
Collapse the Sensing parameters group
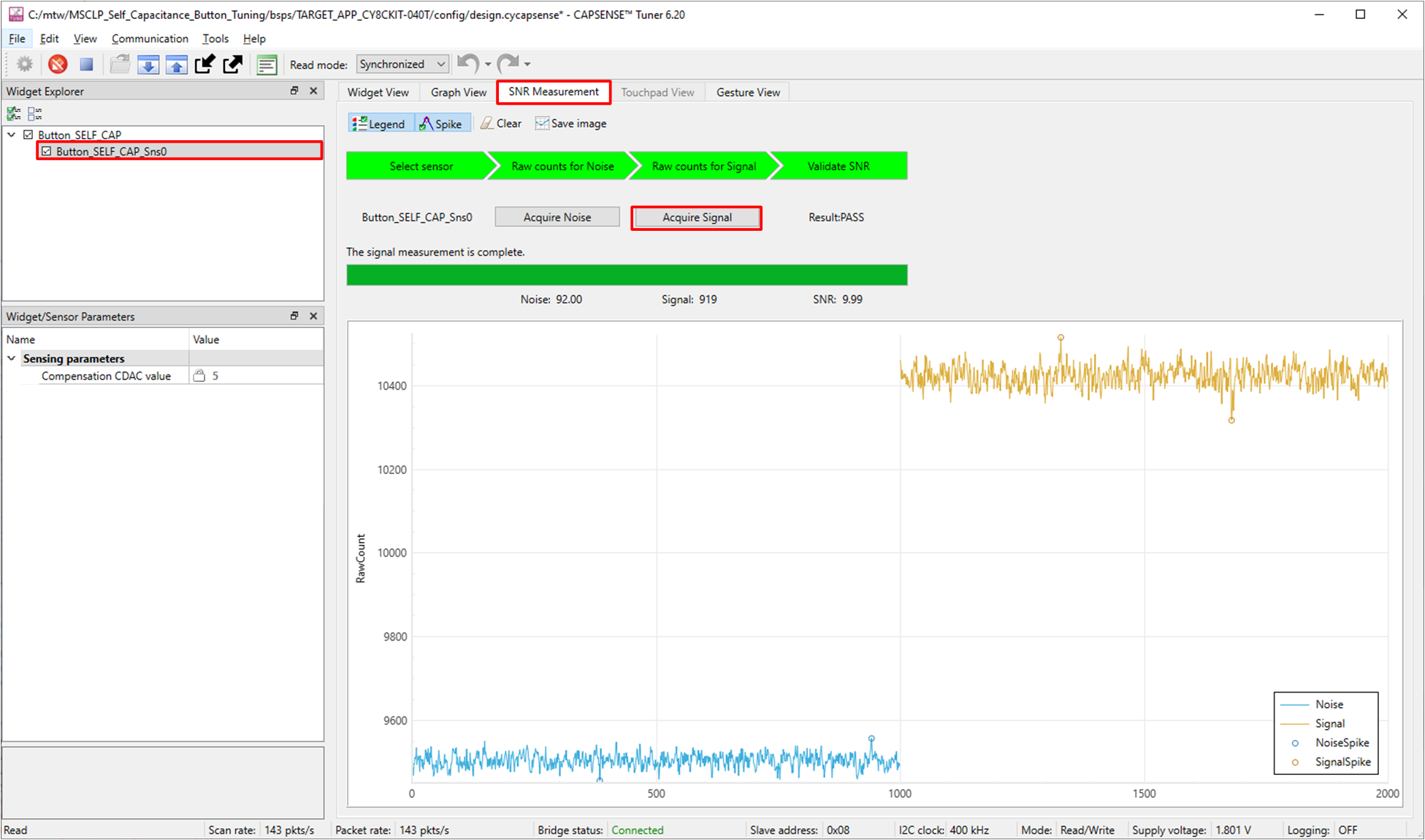pos(12,358)
